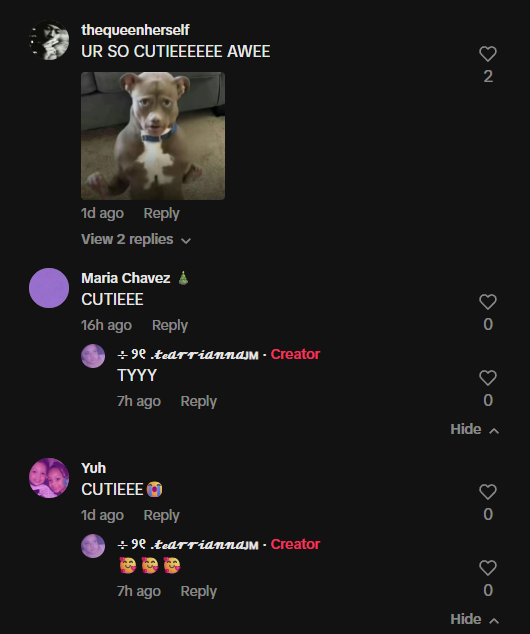Reply to Maria Chavez's comment
Viewport: 530px width, 634px height.
point(170,325)
